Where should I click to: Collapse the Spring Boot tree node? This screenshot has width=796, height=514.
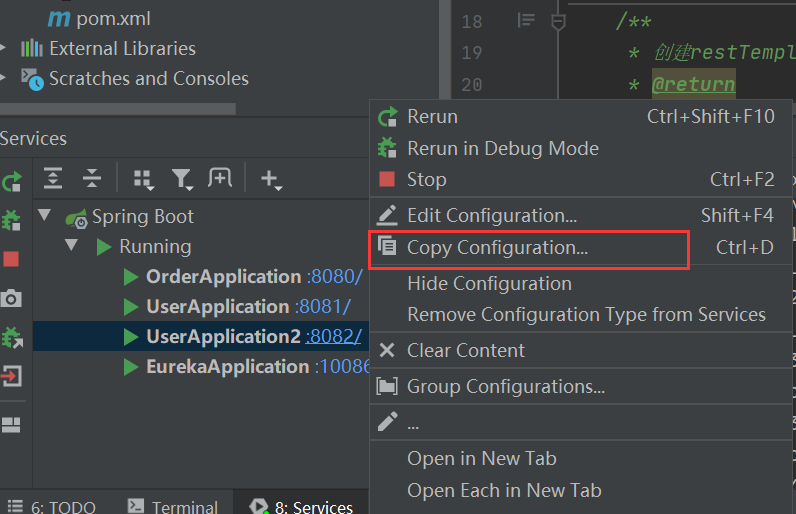pos(44,216)
